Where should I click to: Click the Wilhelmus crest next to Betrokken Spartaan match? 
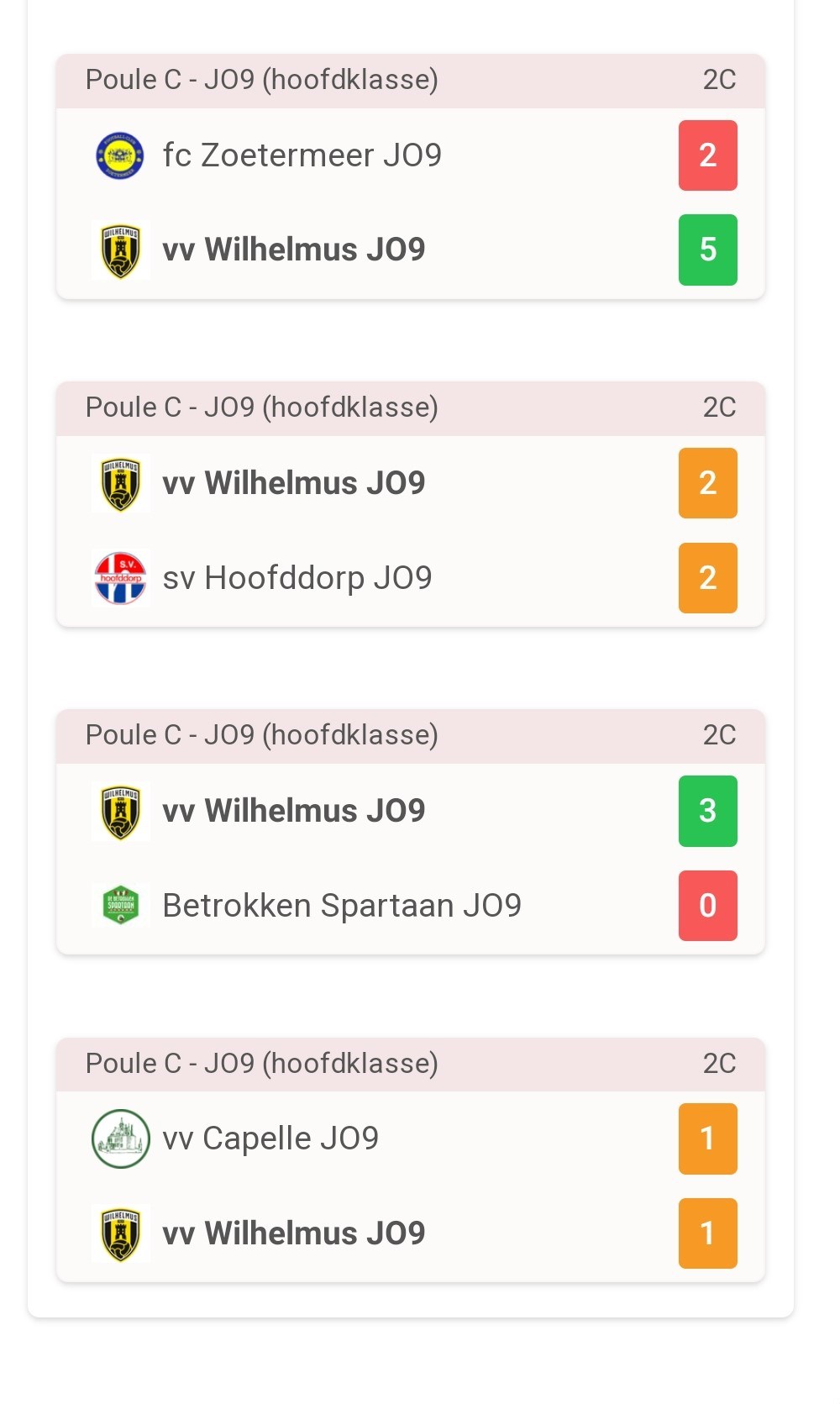[120, 811]
